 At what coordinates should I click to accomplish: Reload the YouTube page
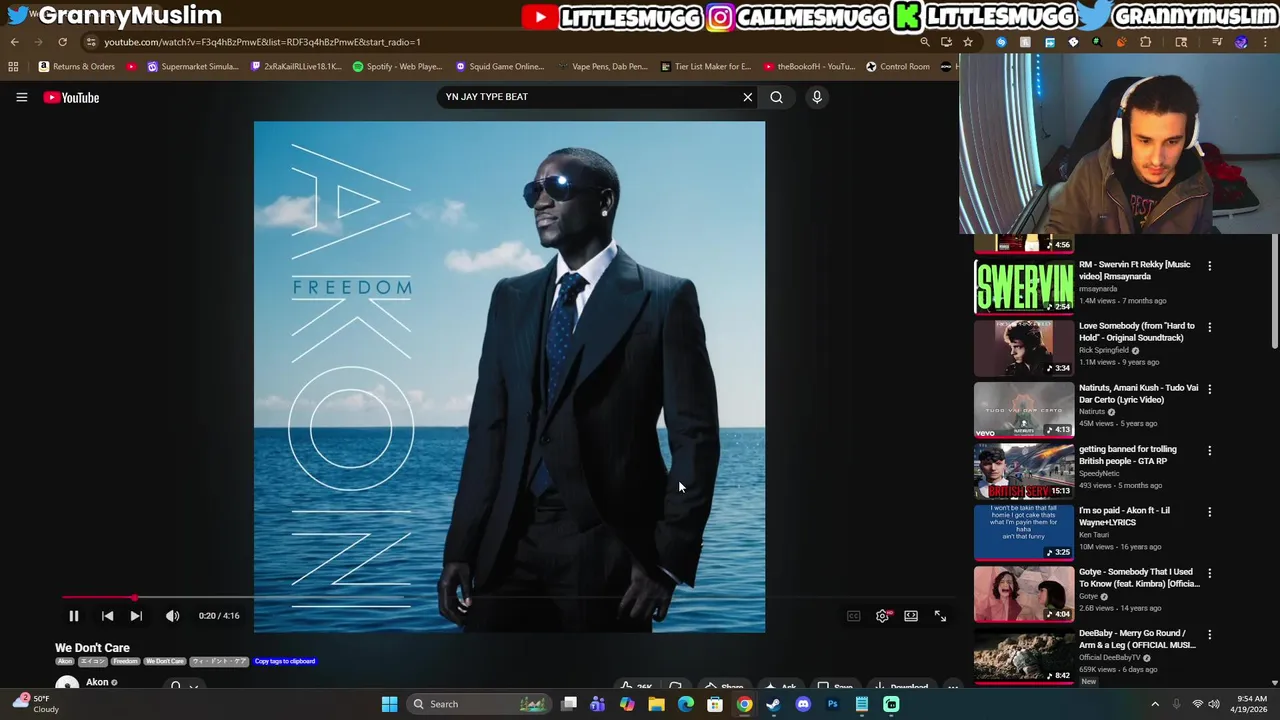coord(62,42)
